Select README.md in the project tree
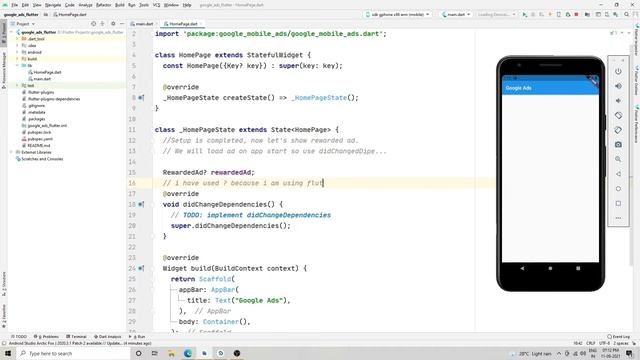640x360 pixels. [x=36, y=145]
